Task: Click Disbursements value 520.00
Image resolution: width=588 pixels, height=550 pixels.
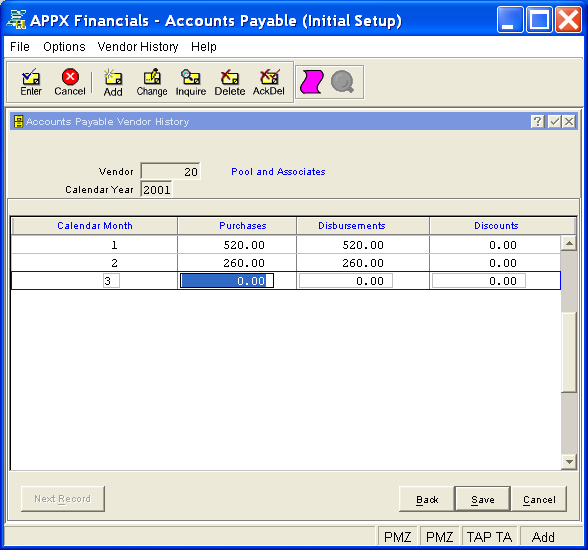Action: click(363, 245)
